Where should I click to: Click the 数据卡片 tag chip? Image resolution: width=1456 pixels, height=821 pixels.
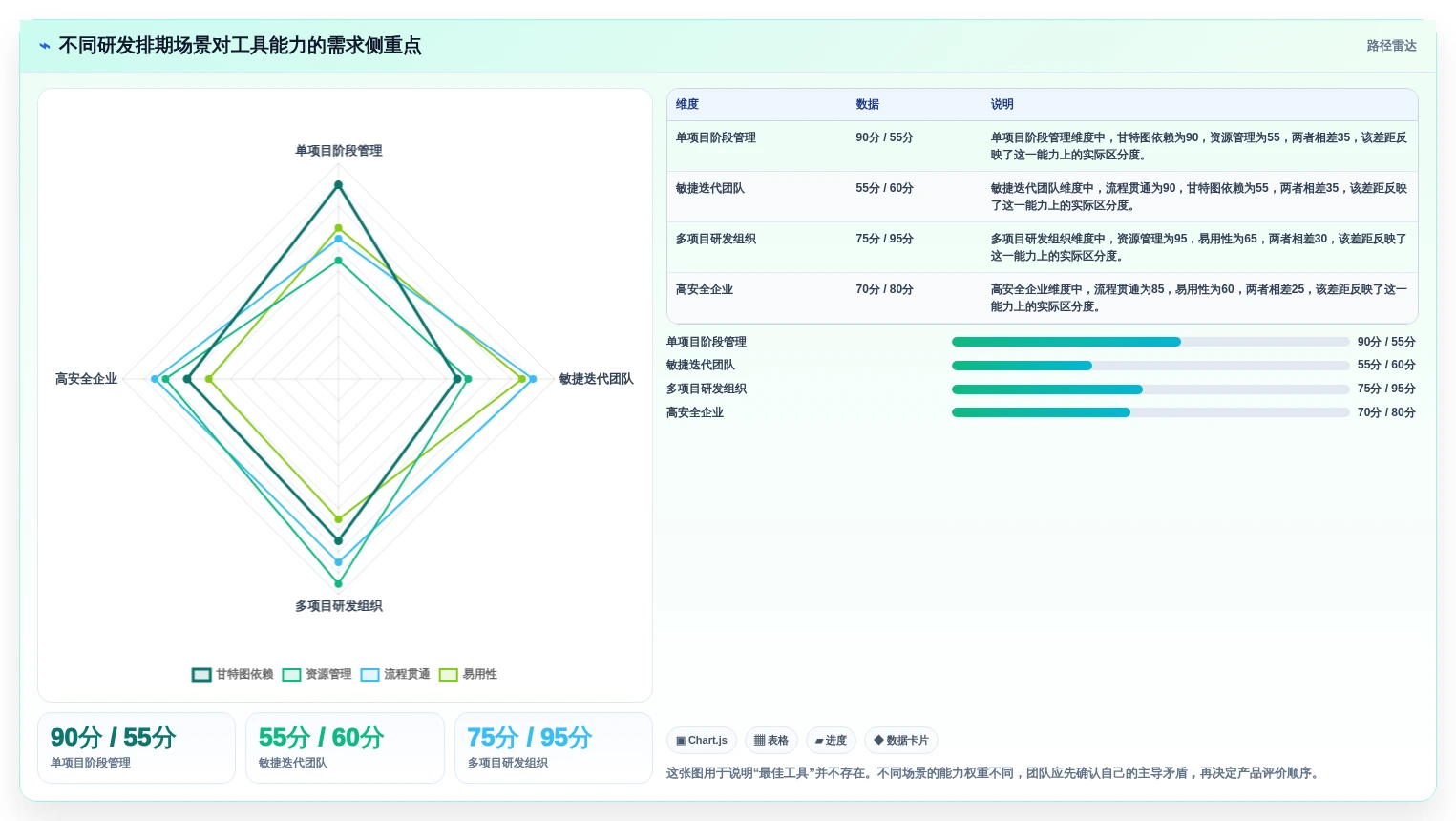(x=901, y=741)
